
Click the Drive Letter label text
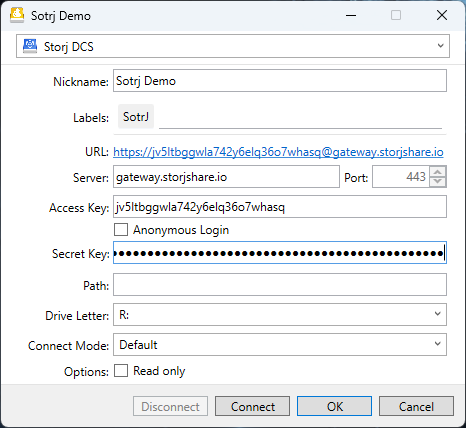point(77,316)
